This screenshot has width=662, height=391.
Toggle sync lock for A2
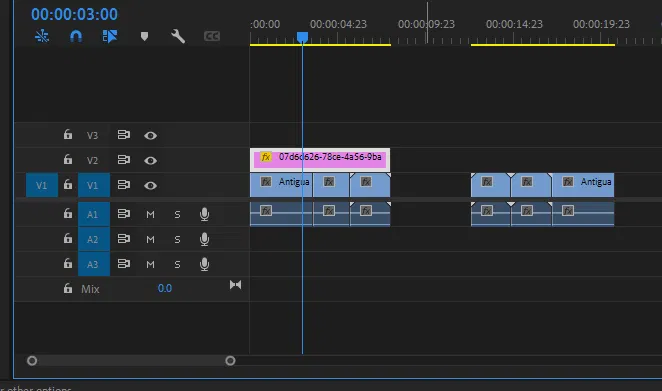[x=124, y=239]
